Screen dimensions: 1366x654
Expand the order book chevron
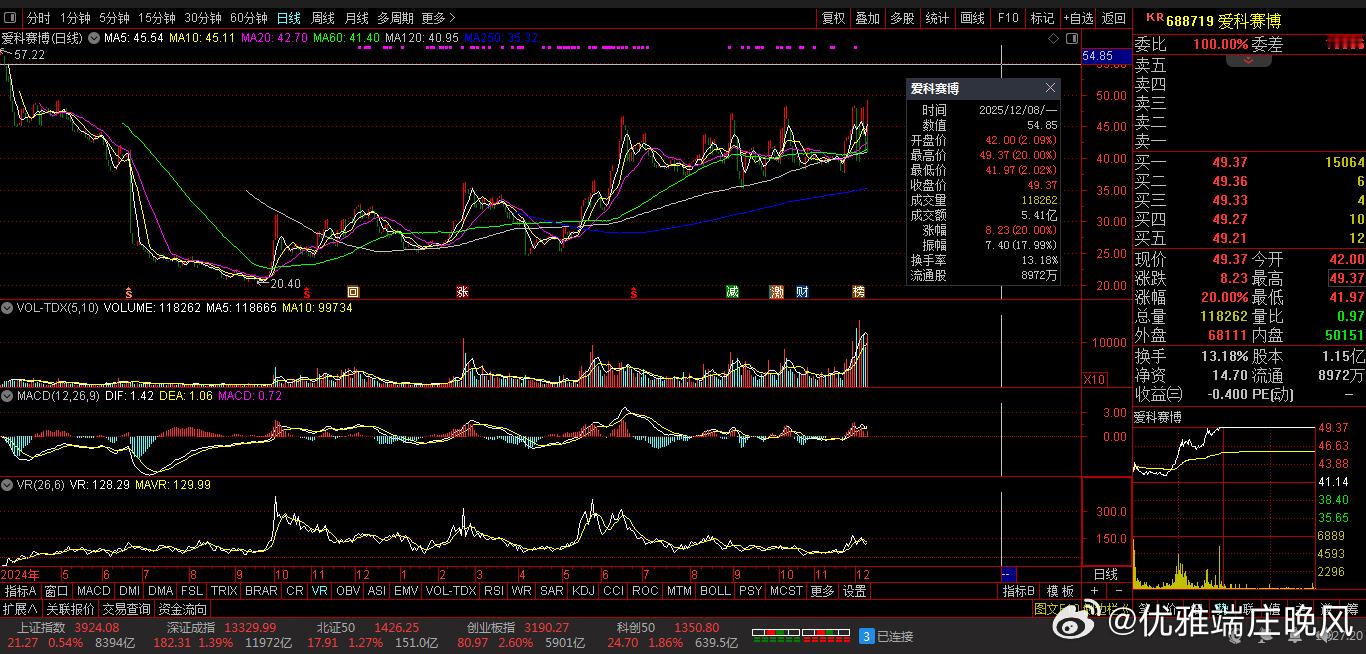pos(1248,61)
